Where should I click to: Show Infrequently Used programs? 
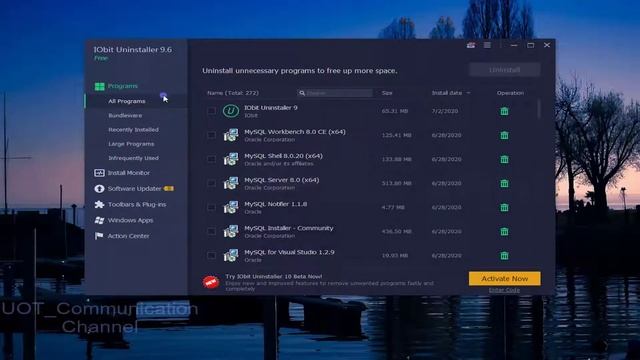(x=133, y=158)
